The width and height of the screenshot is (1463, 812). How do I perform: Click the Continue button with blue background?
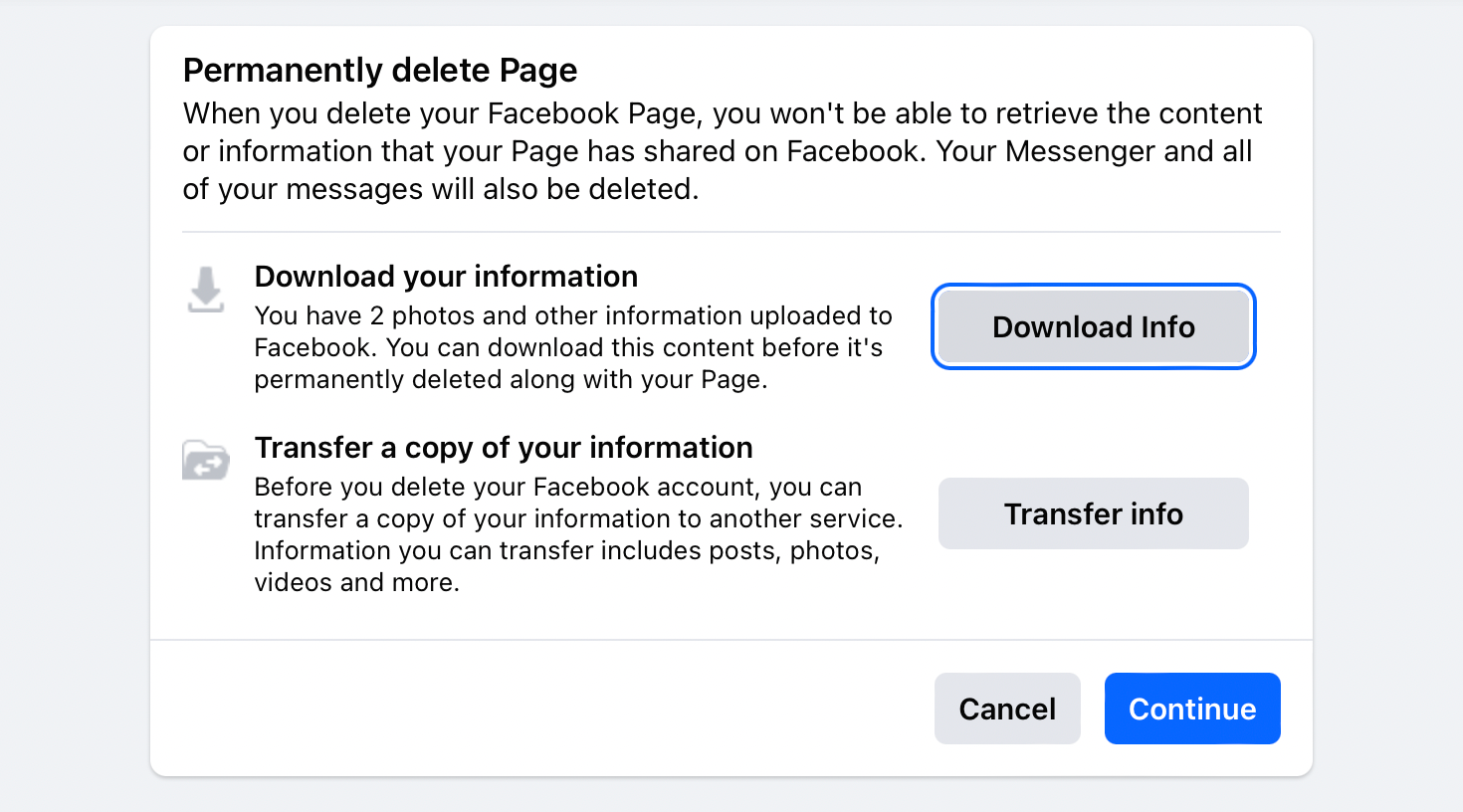[1191, 709]
